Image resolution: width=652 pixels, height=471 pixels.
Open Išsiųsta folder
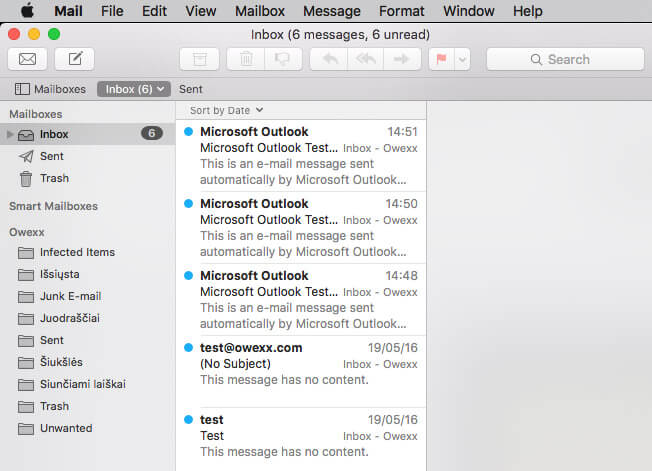pos(87,274)
